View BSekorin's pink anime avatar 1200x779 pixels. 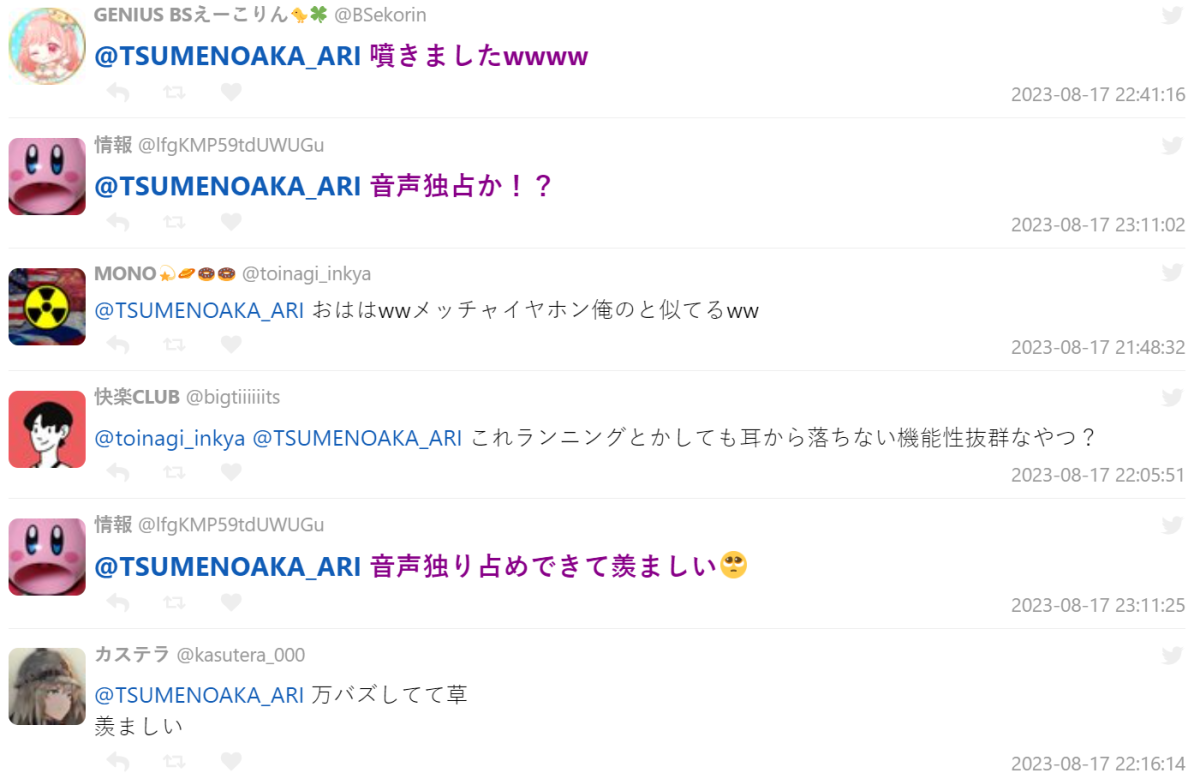[47, 46]
